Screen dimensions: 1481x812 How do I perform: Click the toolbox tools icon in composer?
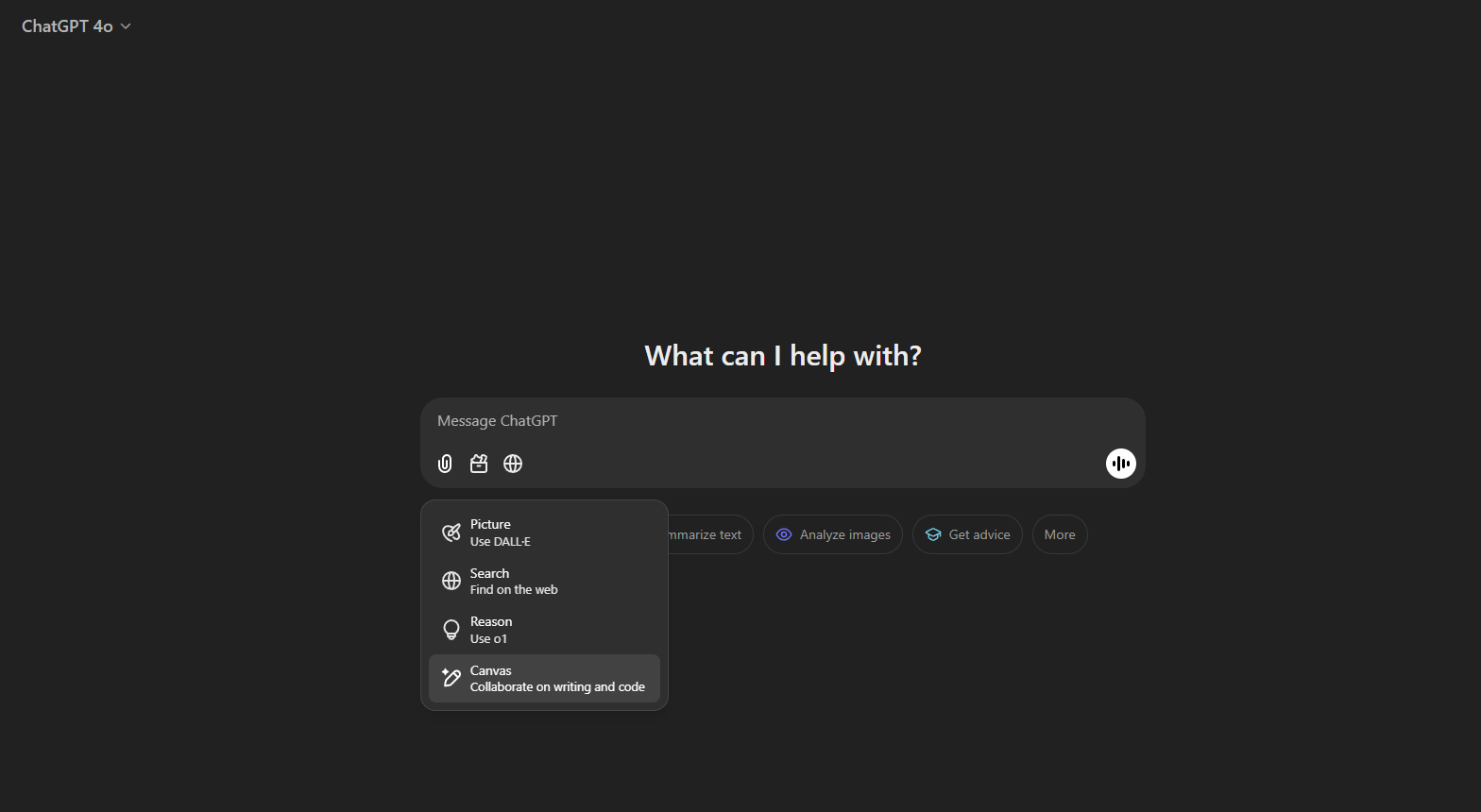coord(479,464)
